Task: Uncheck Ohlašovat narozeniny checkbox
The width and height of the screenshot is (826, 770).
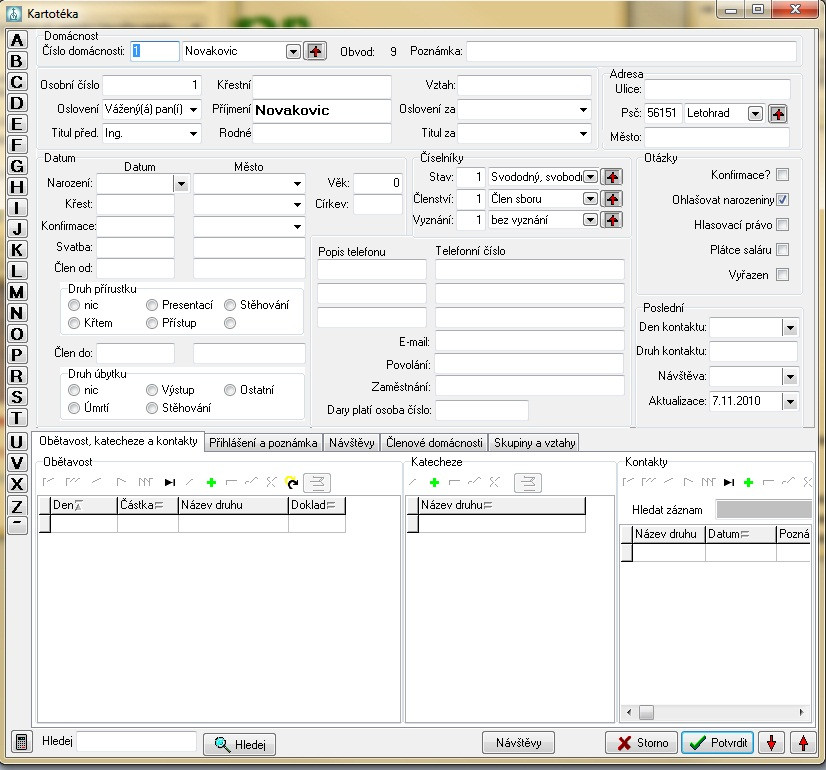Action: (x=782, y=199)
